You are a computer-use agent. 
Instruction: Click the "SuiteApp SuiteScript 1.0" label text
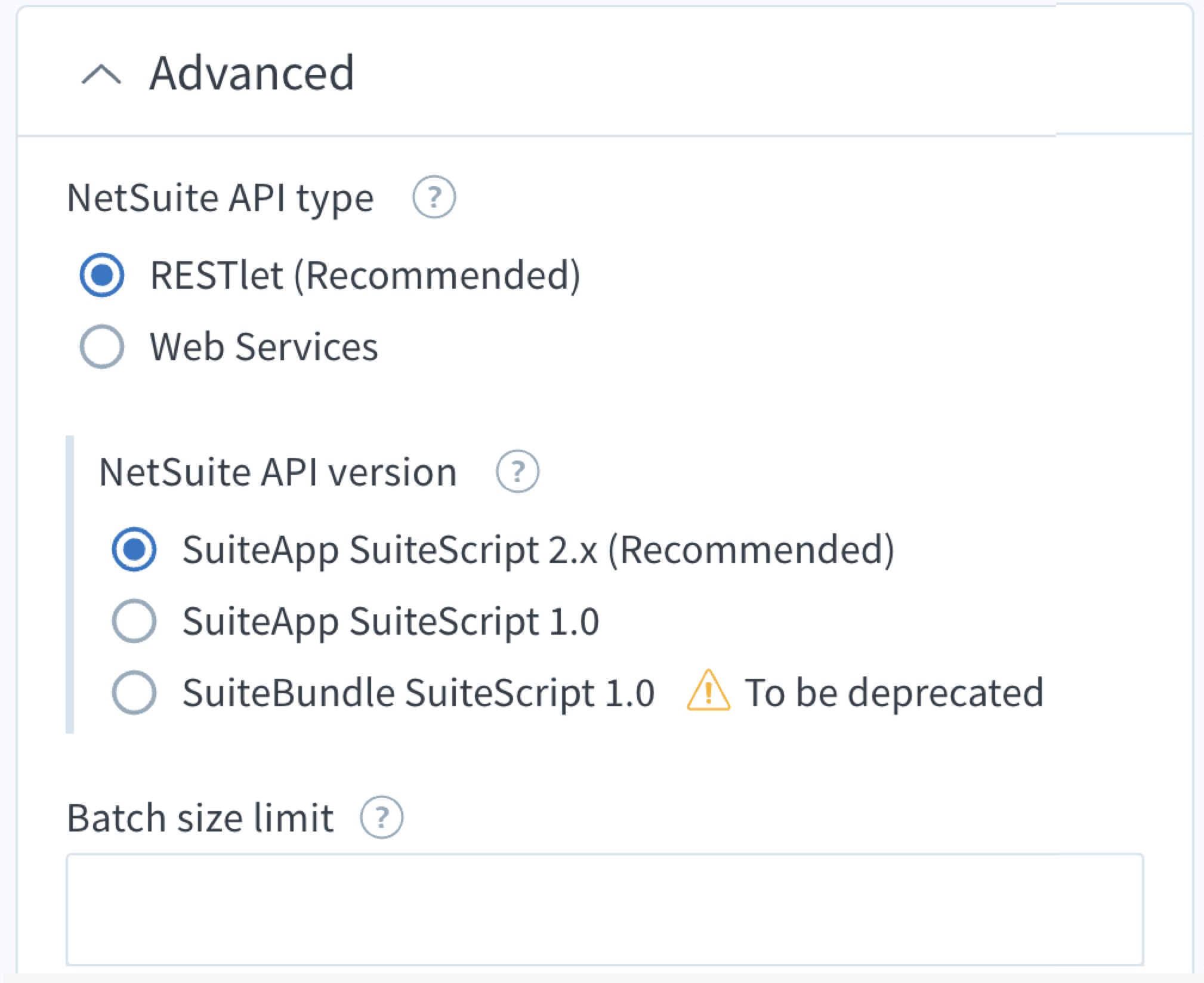[x=390, y=621]
